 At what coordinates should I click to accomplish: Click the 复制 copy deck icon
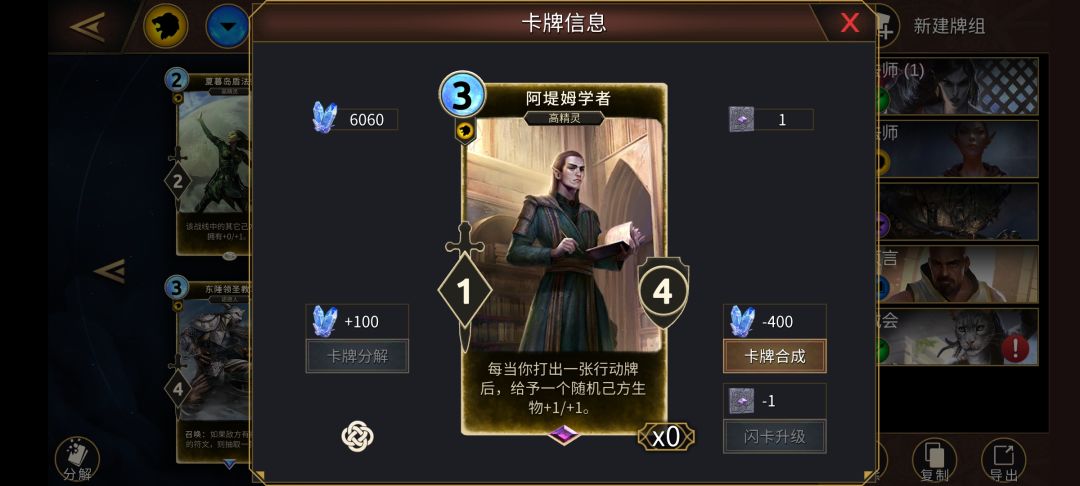pos(935,460)
